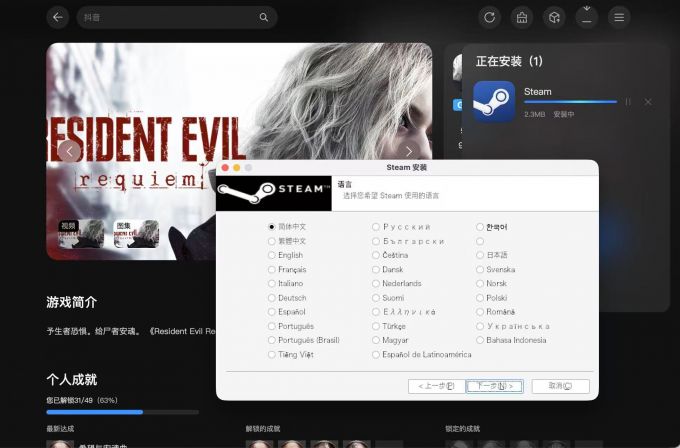680x448 pixels.
Task: Select Bahasa Indonesia language option
Action: coord(511,340)
